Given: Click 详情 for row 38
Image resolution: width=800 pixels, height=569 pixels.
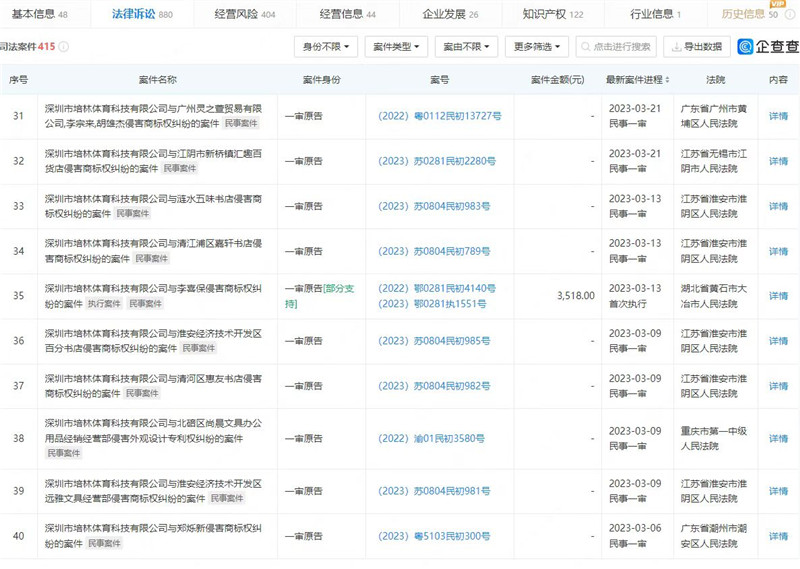Looking at the screenshot, I should tap(778, 438).
